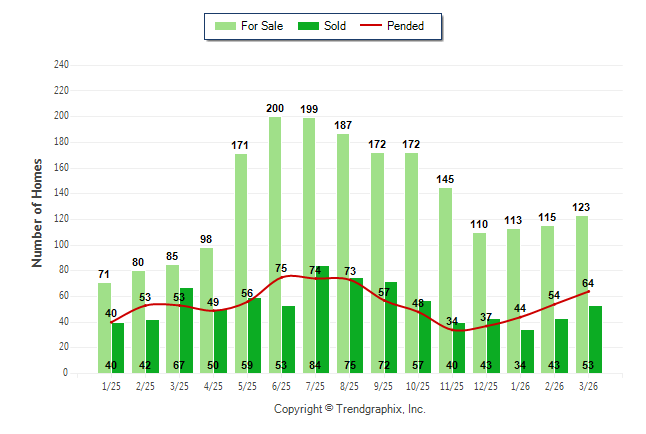Click the Pended line point 75 at 6/25

[282, 276]
